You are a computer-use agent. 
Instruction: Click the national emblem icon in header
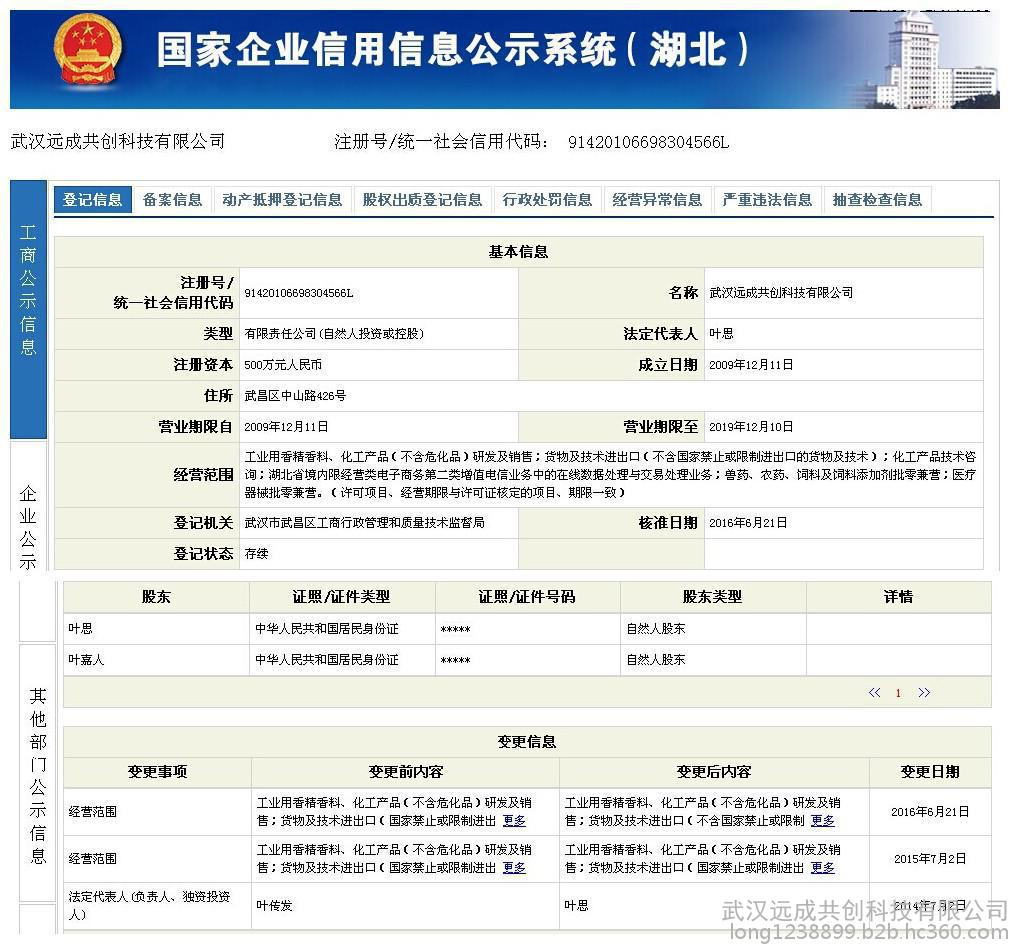[x=88, y=53]
